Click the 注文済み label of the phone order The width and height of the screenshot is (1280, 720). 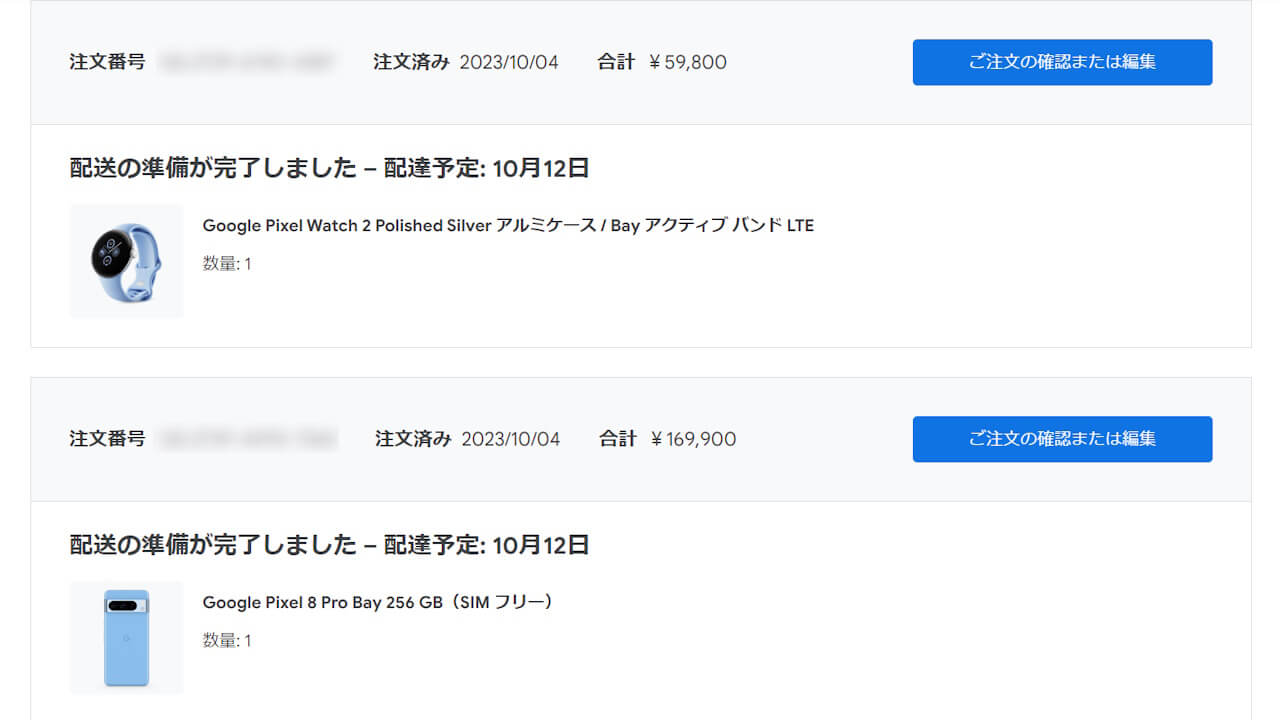tap(414, 439)
